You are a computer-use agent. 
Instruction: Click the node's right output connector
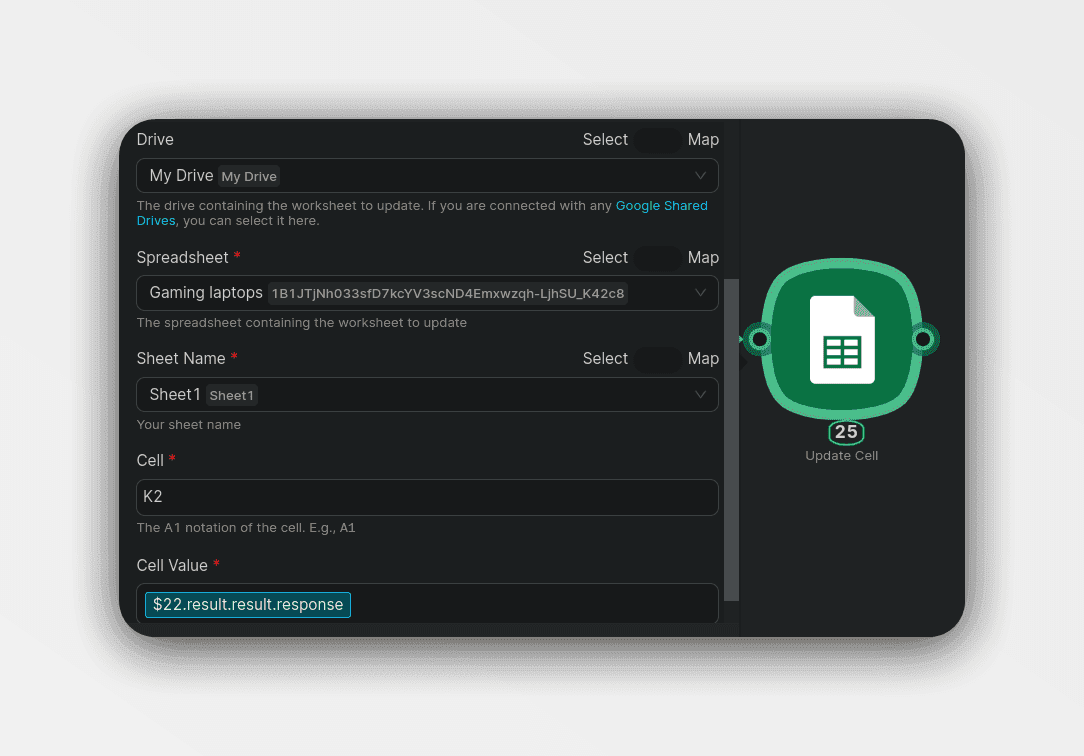pyautogui.click(x=923, y=340)
